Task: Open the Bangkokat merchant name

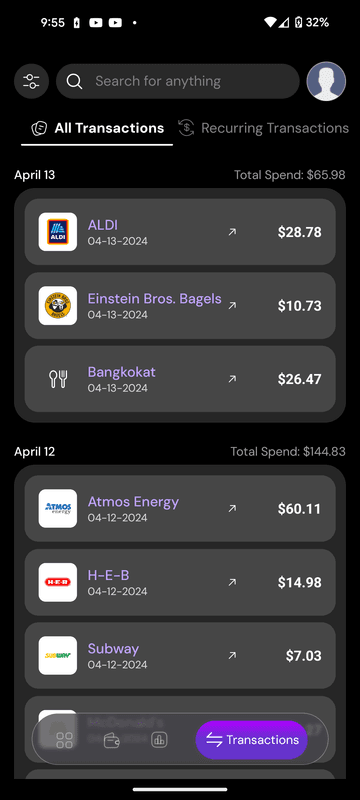Action: 121,372
